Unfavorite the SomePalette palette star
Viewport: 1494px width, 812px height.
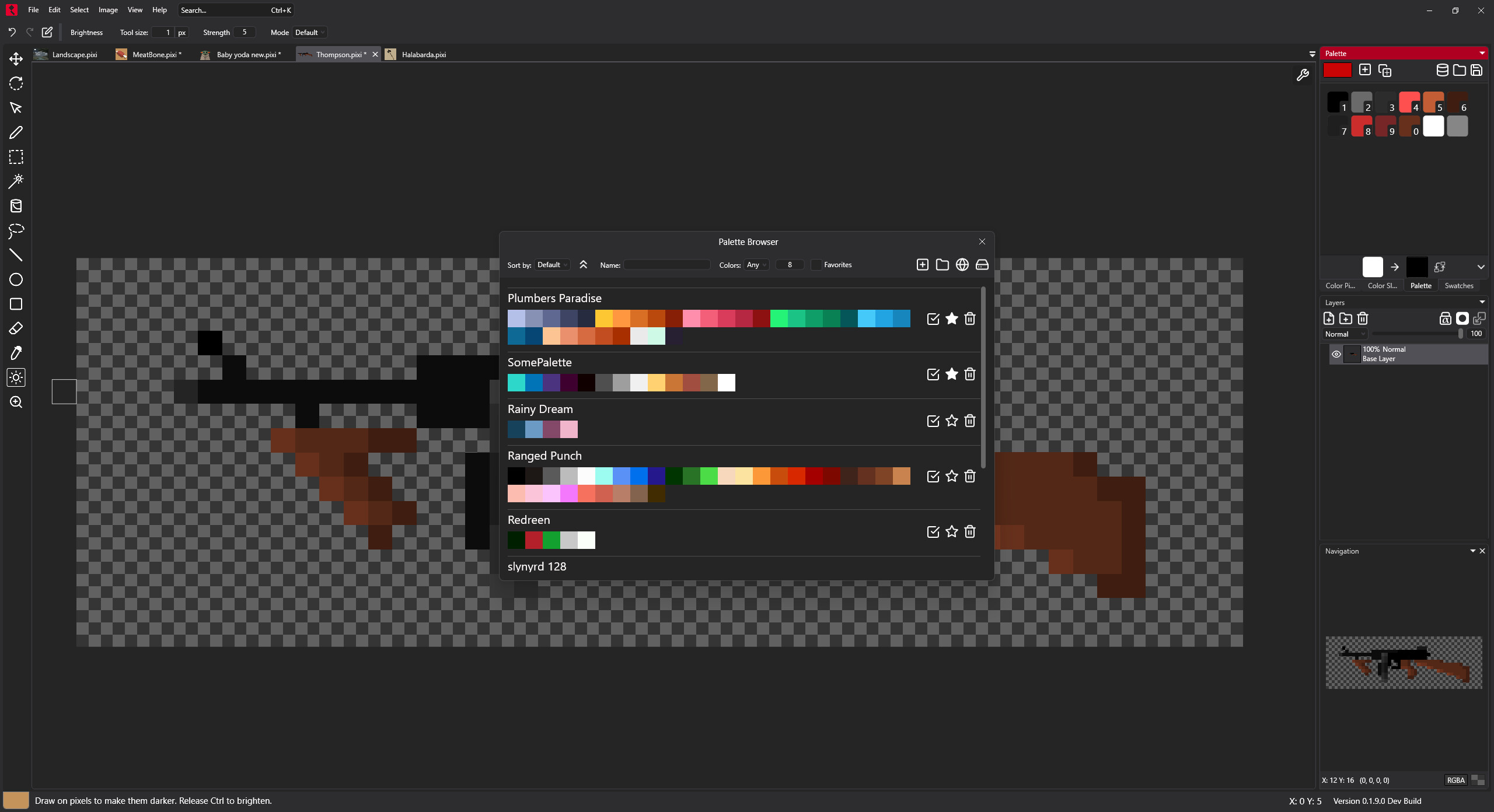tap(951, 374)
